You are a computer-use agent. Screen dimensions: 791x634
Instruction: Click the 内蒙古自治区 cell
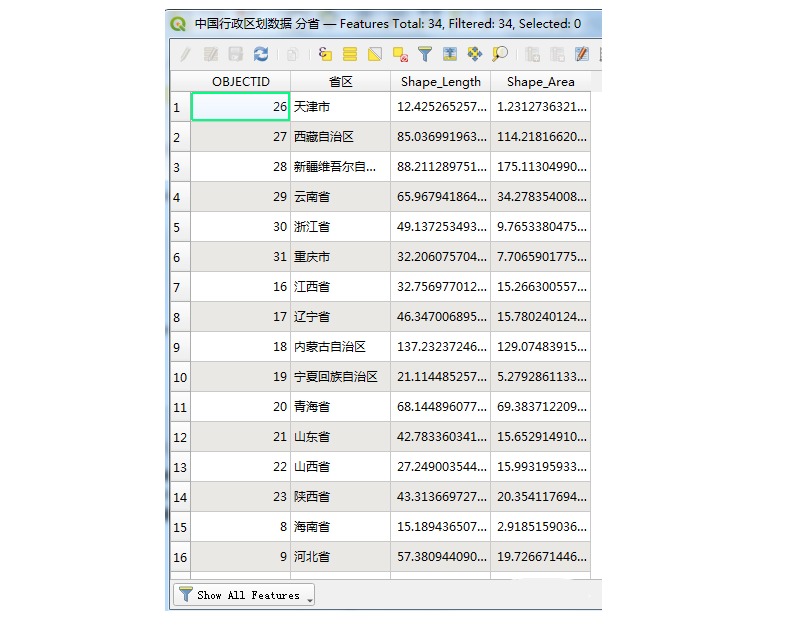tap(341, 347)
